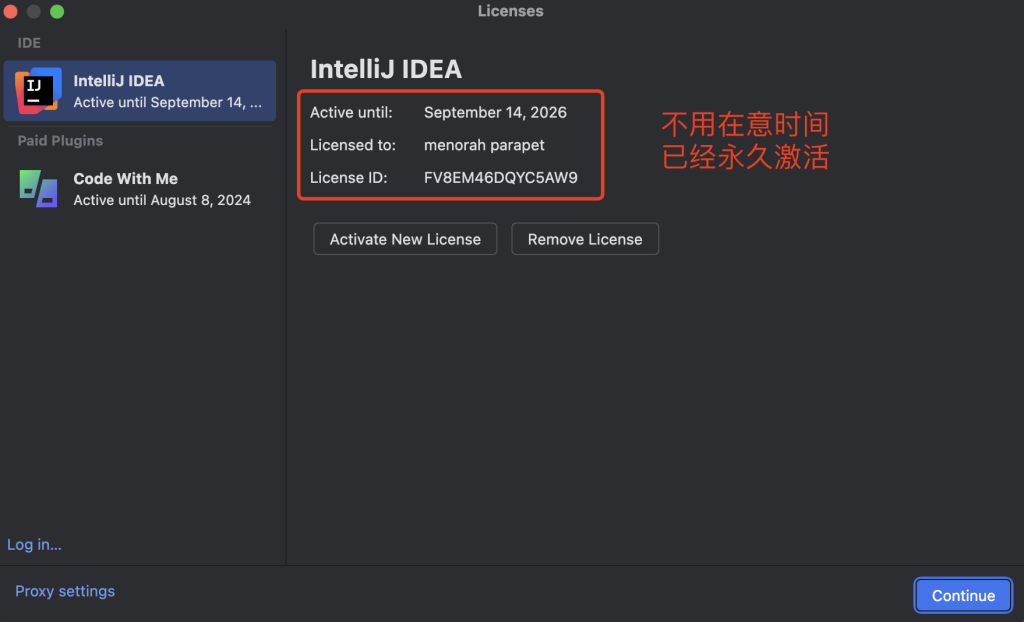Click the yellow minimize window button
The width and height of the screenshot is (1024, 622).
point(34,12)
